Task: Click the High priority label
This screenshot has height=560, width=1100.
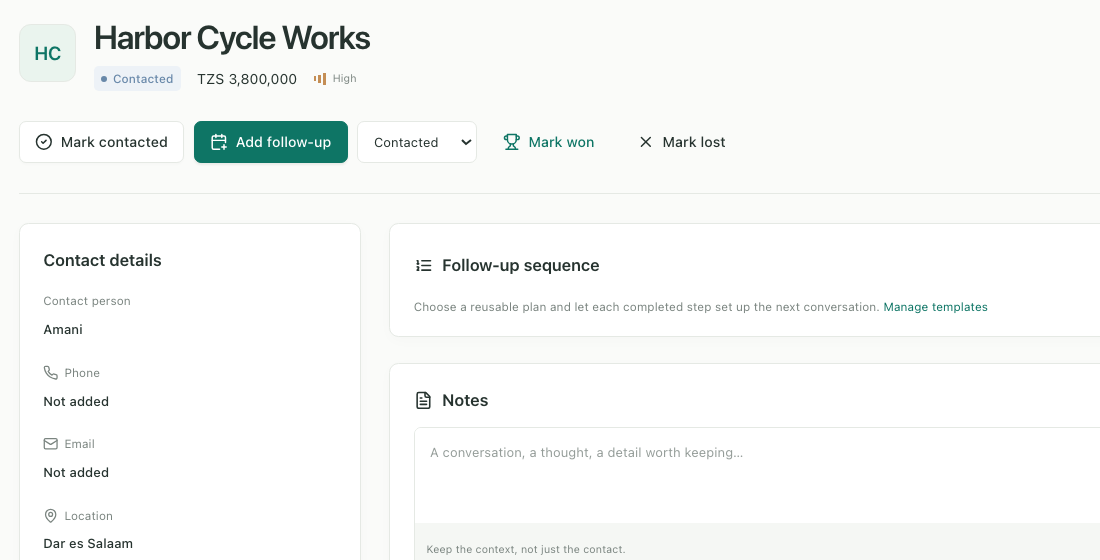Action: (344, 79)
